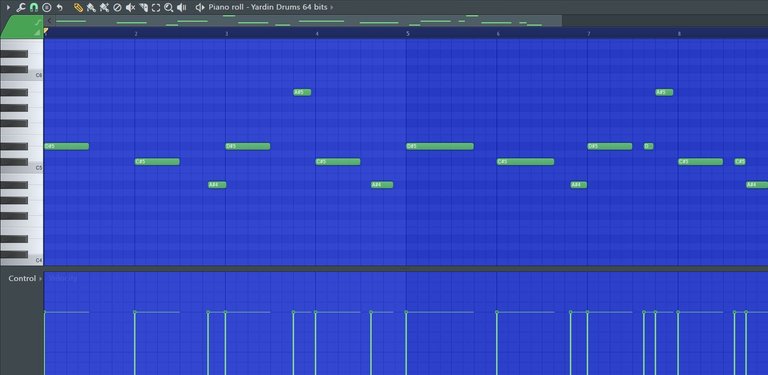Viewport: 768px width, 375px height.
Task: Open the target channel selector speaker
Action: [200, 7]
